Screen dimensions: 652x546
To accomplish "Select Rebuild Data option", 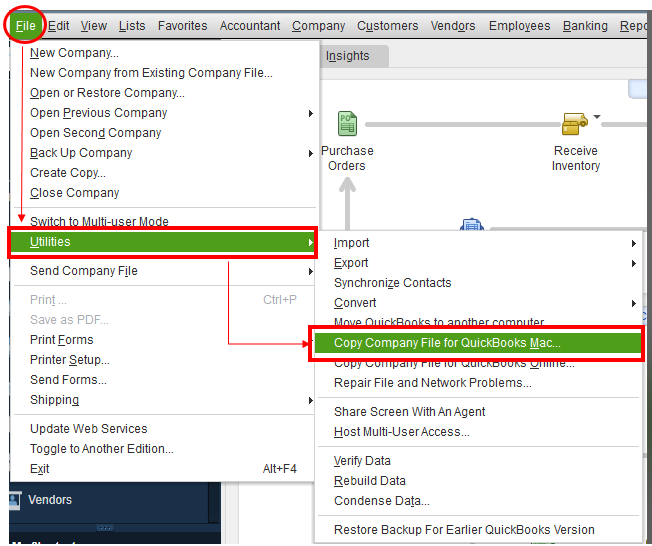I will [369, 481].
